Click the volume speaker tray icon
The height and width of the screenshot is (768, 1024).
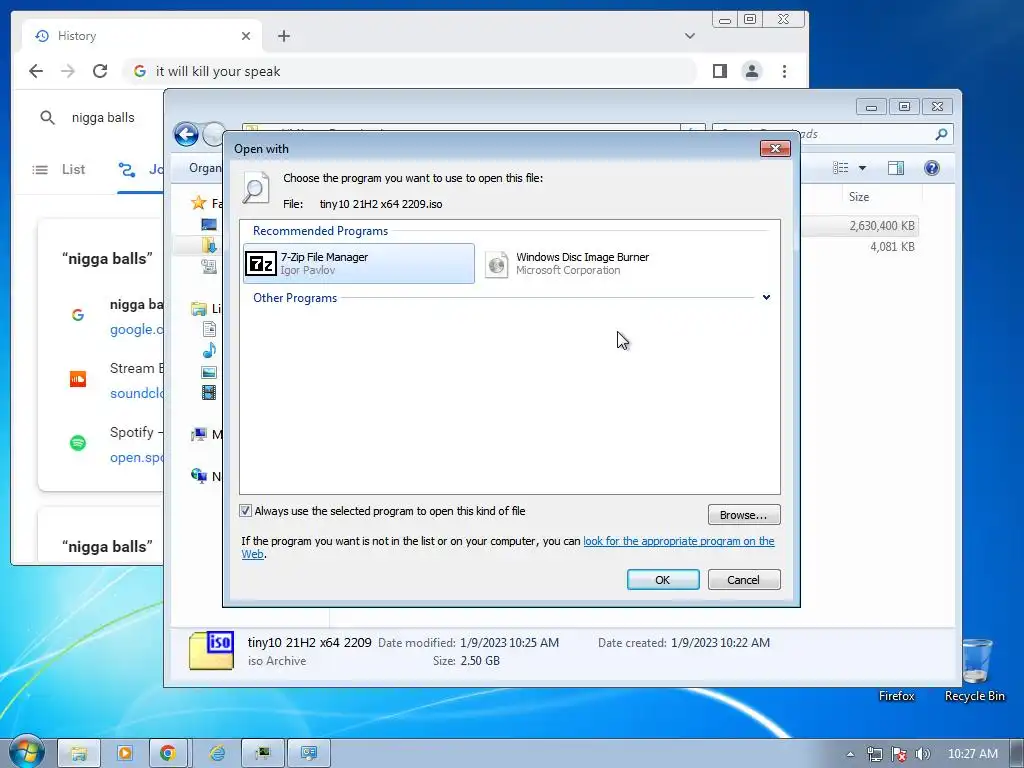tap(922, 754)
